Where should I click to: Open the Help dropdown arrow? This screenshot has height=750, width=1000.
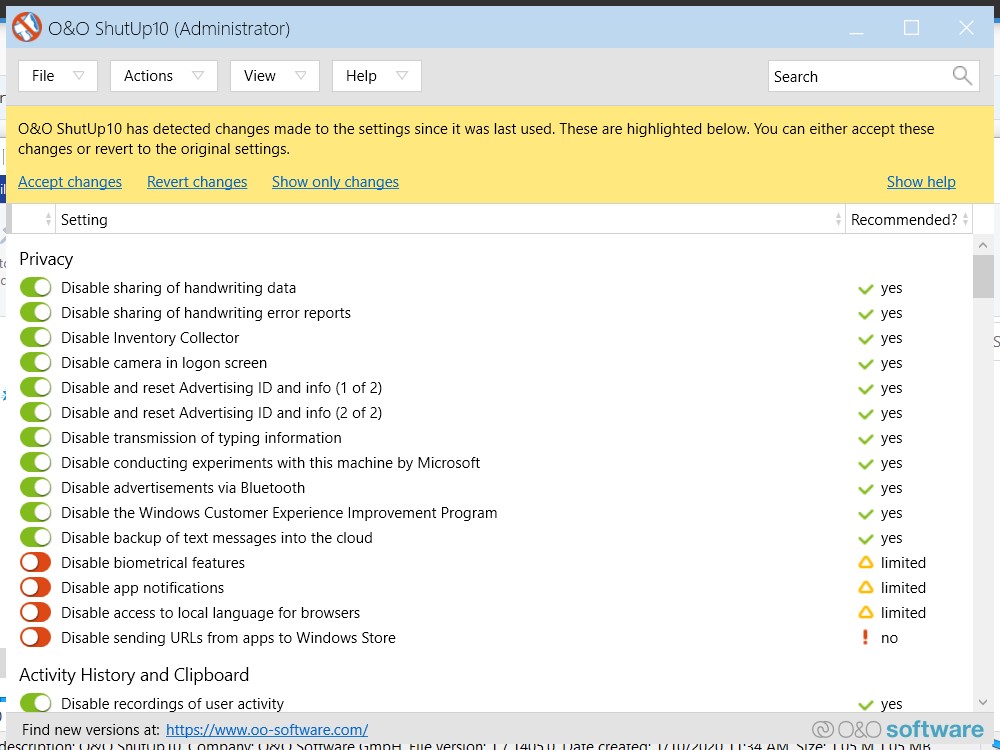click(x=402, y=75)
